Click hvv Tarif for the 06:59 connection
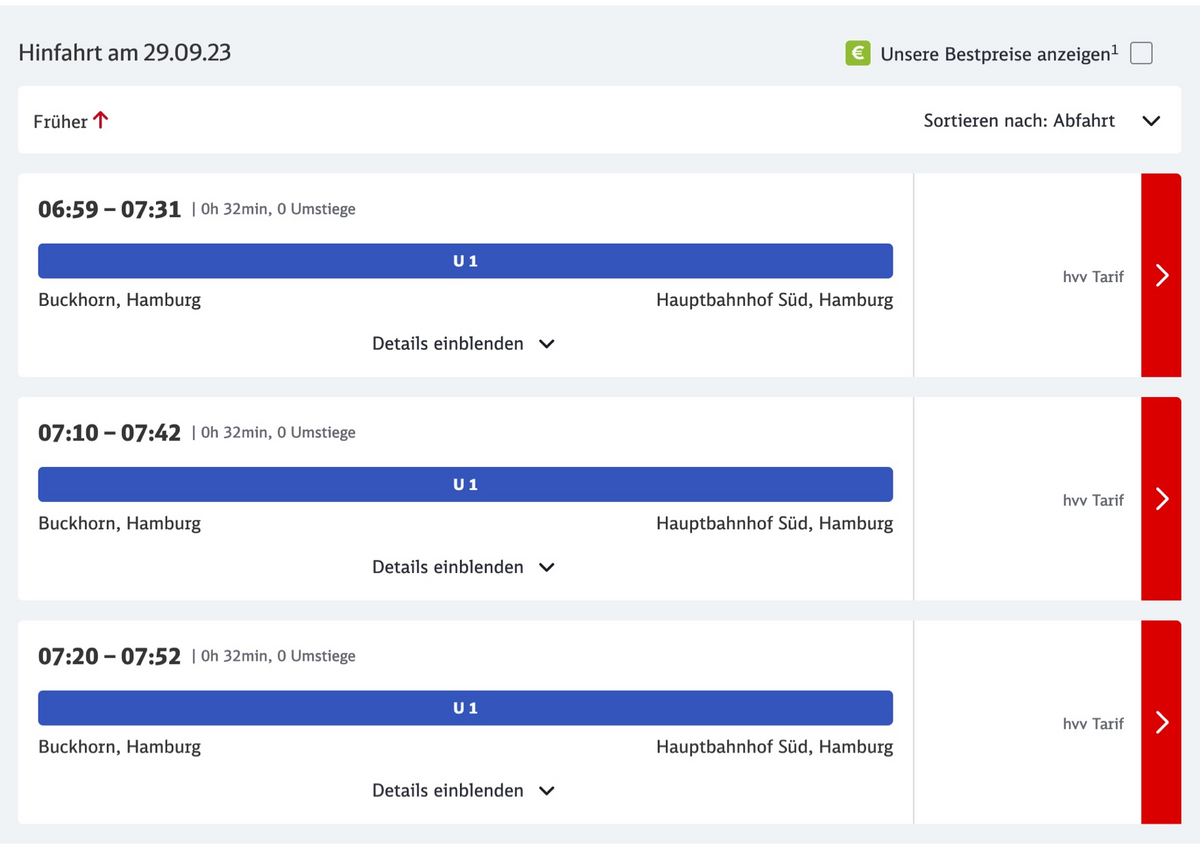Screen dimensions: 1200x849 click(1092, 277)
